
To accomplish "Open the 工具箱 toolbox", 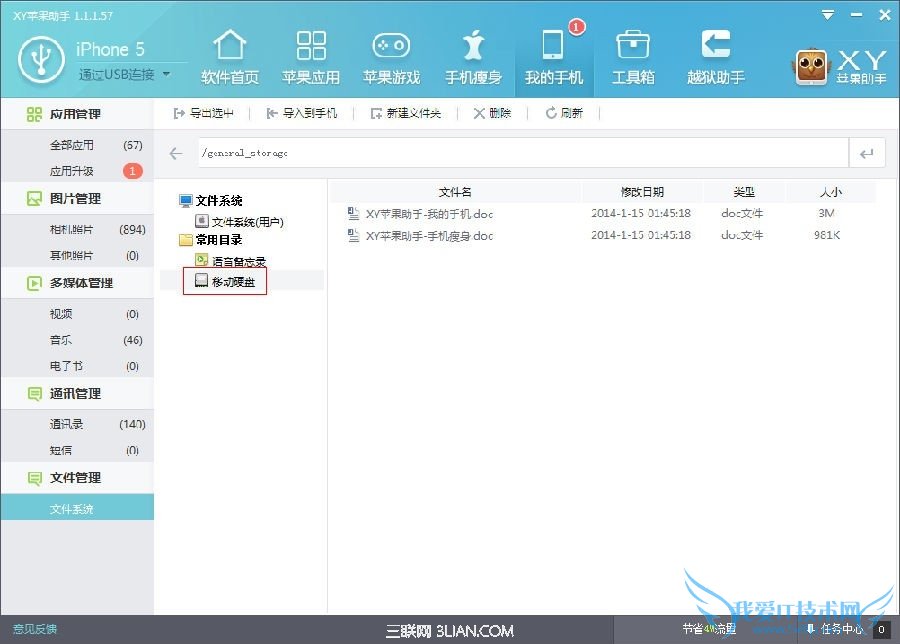I will pyautogui.click(x=633, y=57).
